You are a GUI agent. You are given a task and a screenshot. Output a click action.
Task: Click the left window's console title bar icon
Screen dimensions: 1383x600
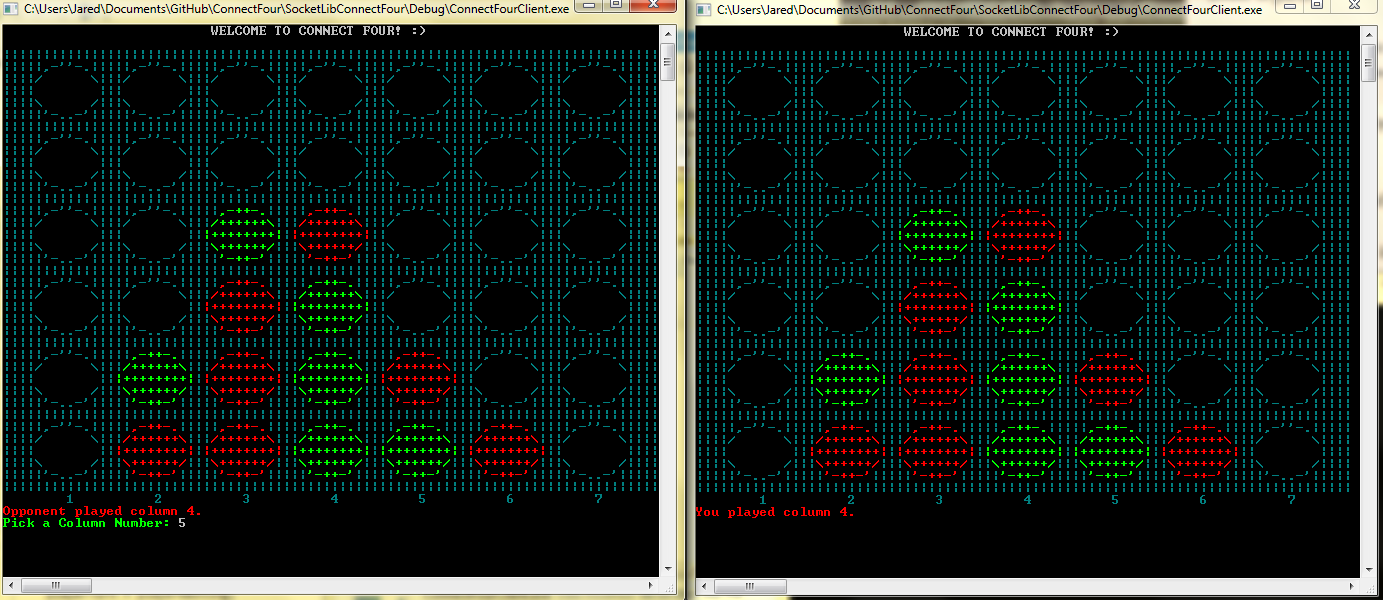[11, 9]
